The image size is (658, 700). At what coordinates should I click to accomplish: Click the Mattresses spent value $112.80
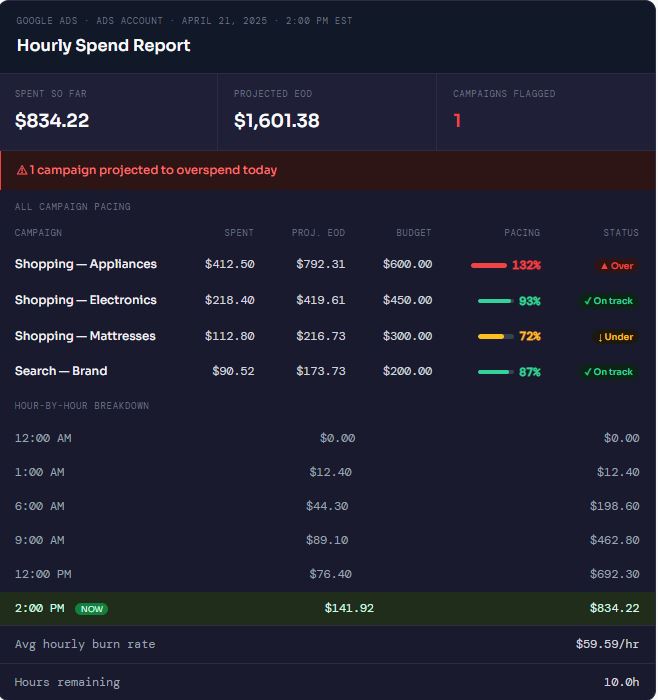pos(229,336)
